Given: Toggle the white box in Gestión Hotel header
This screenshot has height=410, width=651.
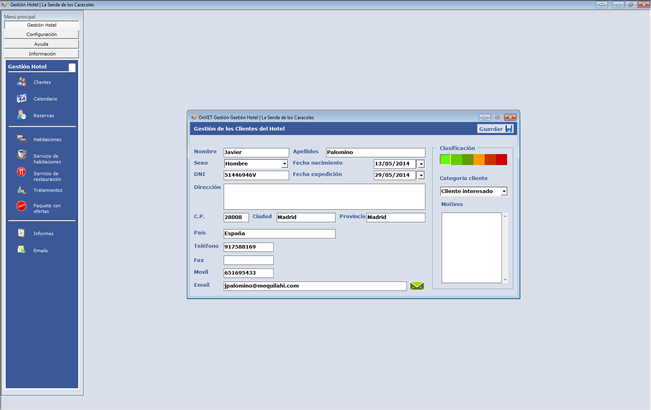Looking at the screenshot, I should [72, 67].
